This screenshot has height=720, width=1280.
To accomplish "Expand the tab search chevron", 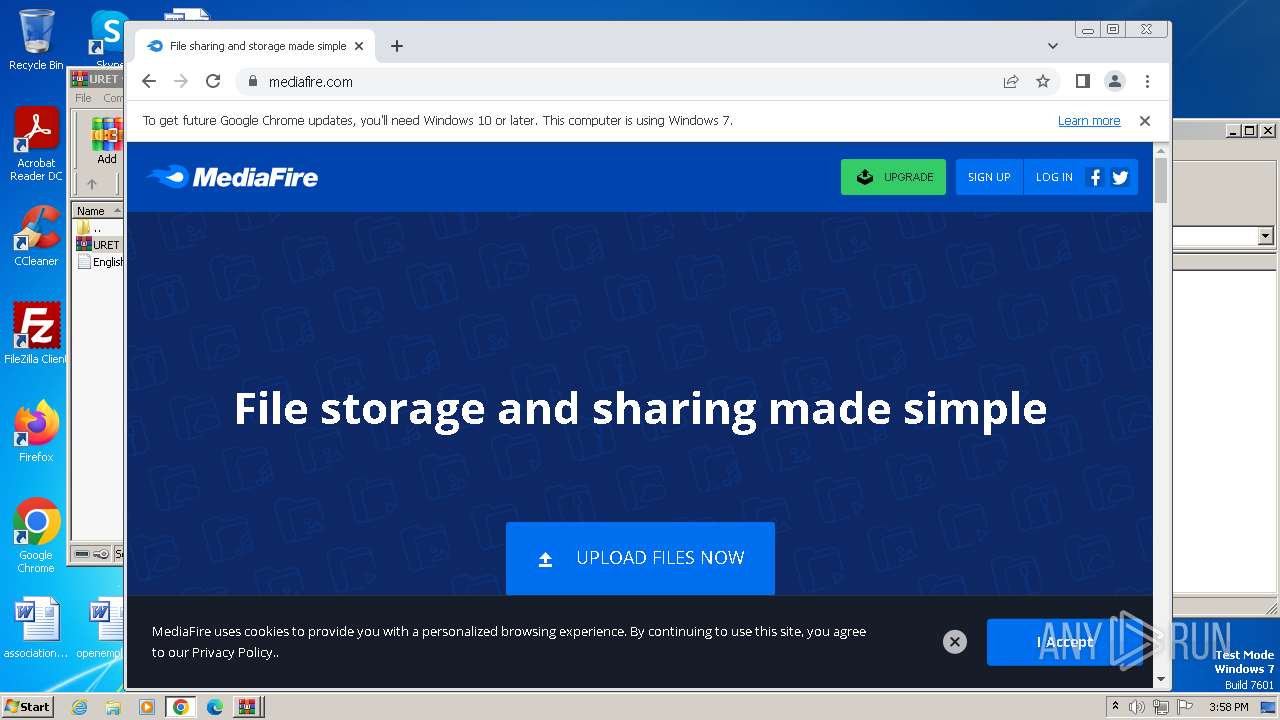I will coord(1052,46).
